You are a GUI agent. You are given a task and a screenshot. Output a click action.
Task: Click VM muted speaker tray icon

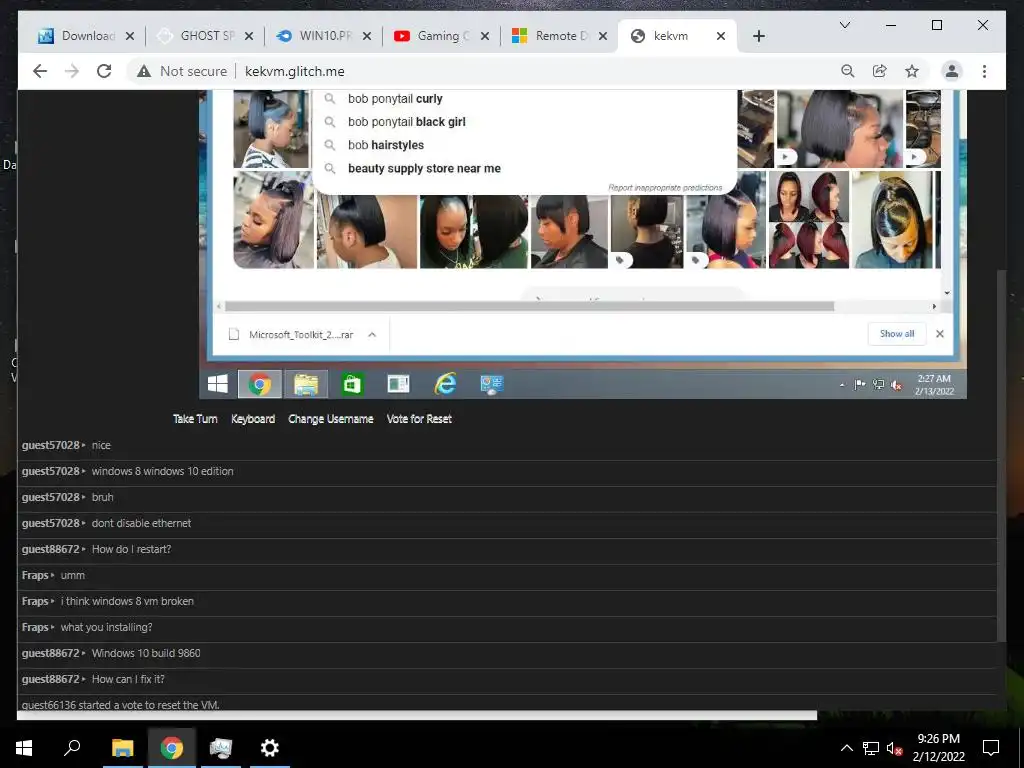click(896, 385)
